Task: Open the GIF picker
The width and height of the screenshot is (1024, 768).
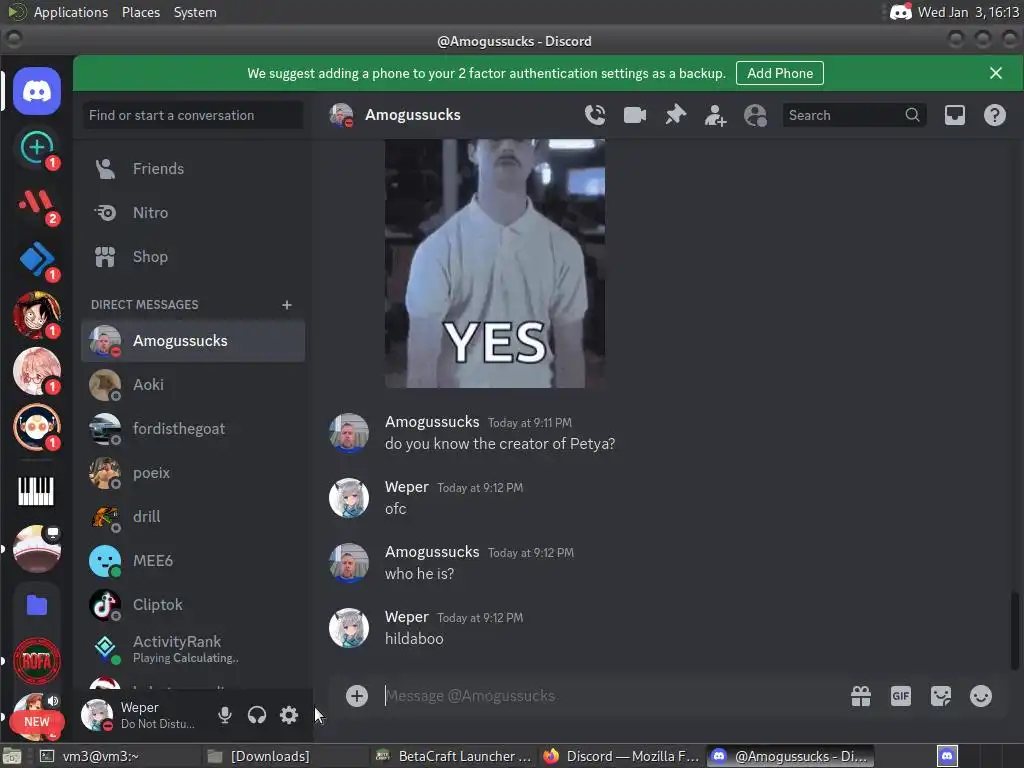Action: tap(901, 696)
